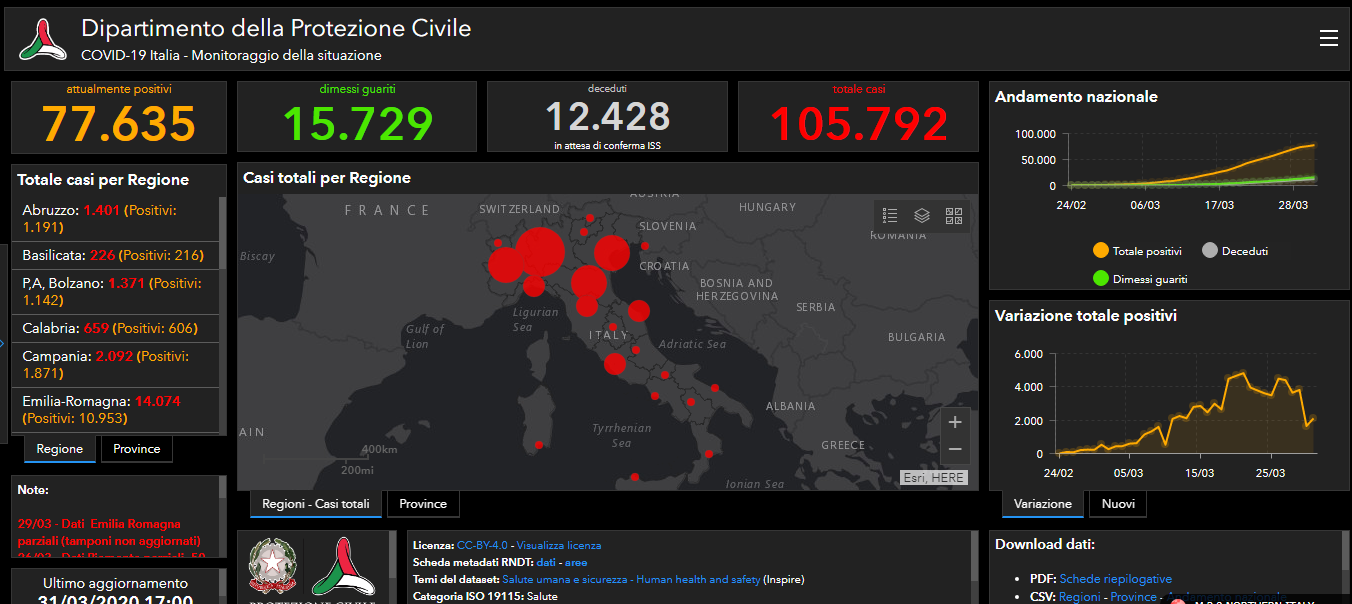This screenshot has height=604, width=1352.
Task: Zoom in on the map
Action: pos(955,422)
